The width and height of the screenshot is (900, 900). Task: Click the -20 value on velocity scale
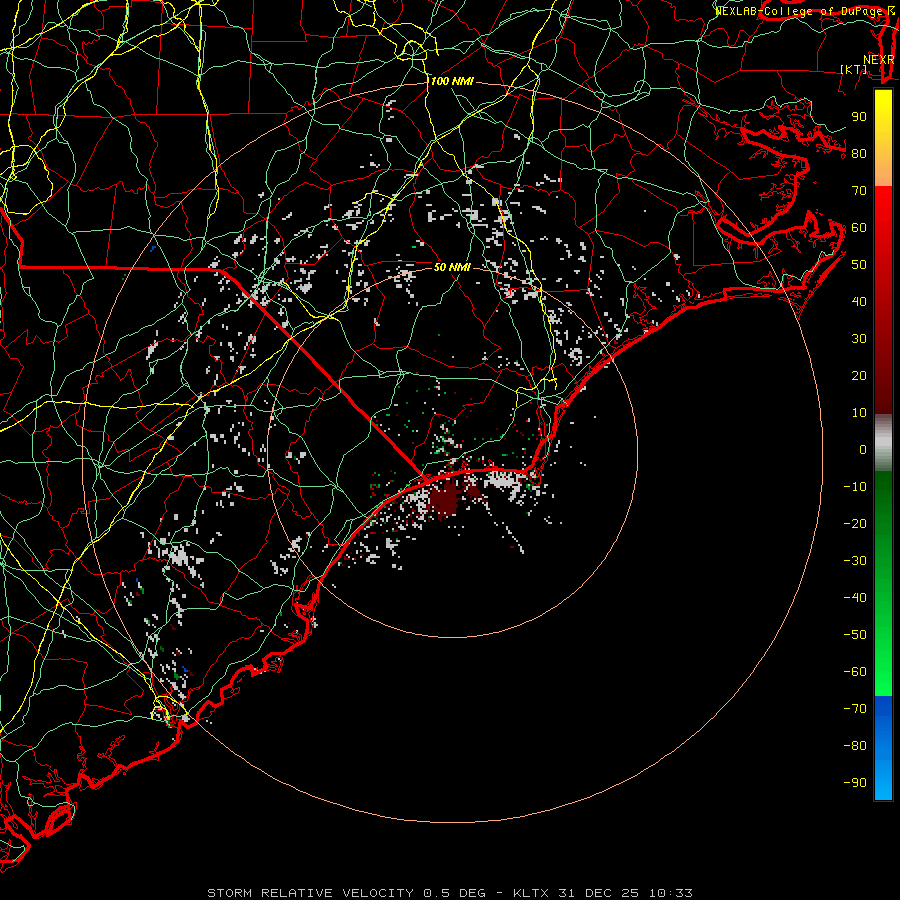(x=855, y=524)
